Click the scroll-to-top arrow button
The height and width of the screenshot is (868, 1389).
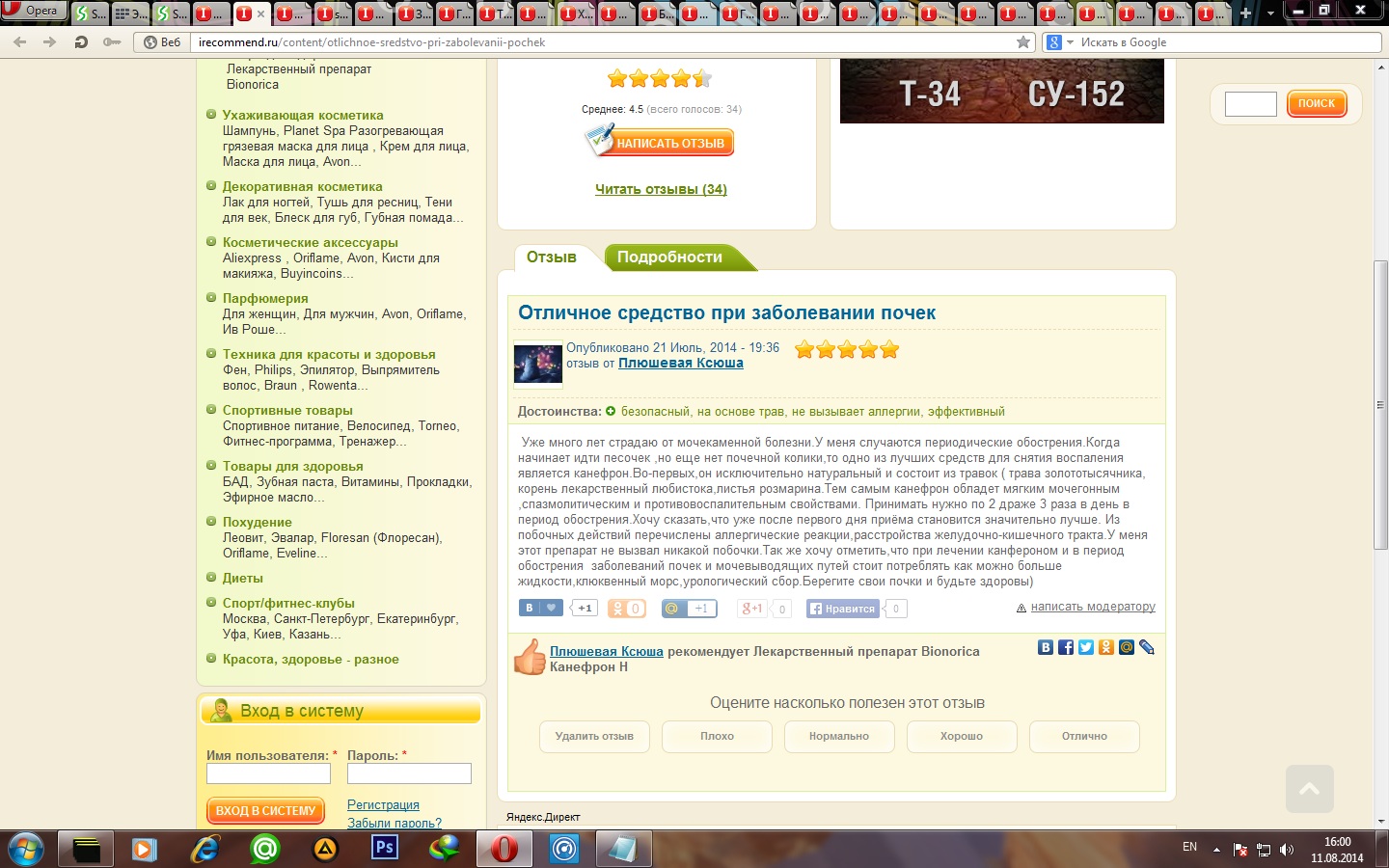click(1310, 790)
